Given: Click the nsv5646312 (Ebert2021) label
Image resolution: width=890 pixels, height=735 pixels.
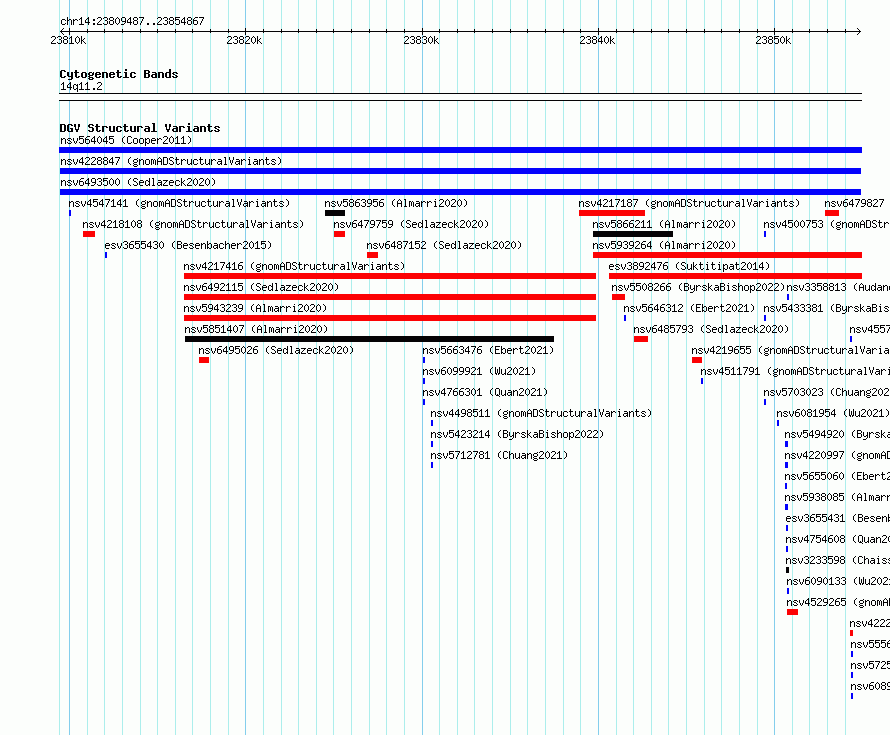Looking at the screenshot, I should click(x=689, y=308).
